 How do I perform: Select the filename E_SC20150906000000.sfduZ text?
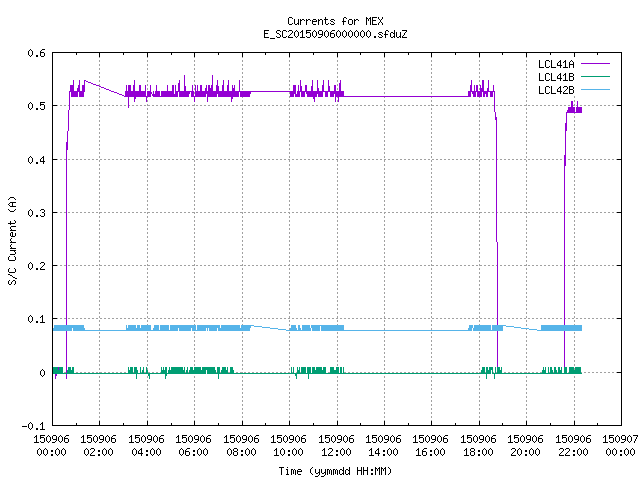pos(335,34)
